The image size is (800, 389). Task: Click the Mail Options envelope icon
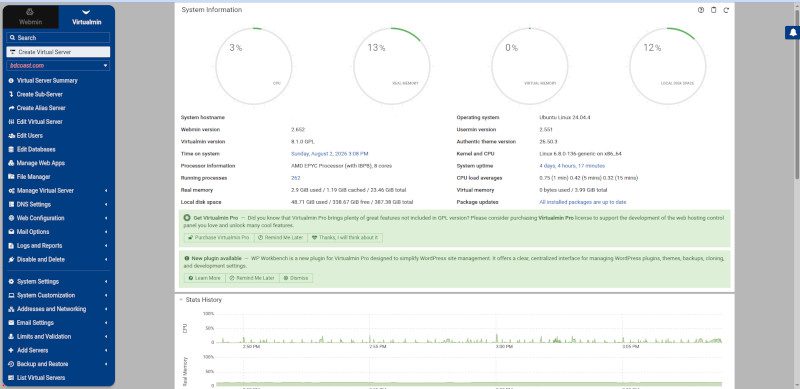(x=11, y=232)
